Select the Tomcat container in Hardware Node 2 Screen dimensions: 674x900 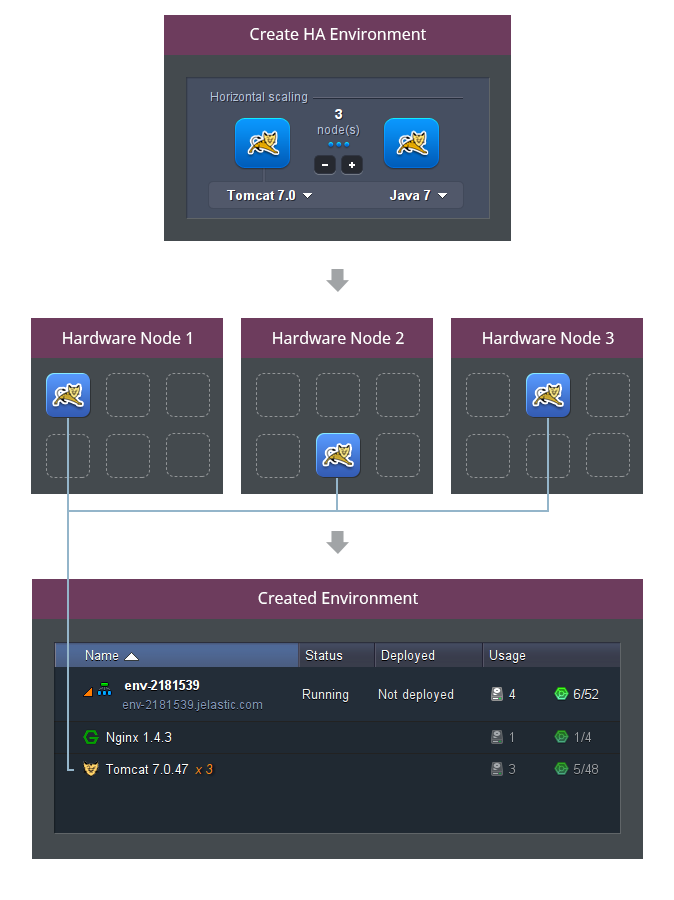338,455
